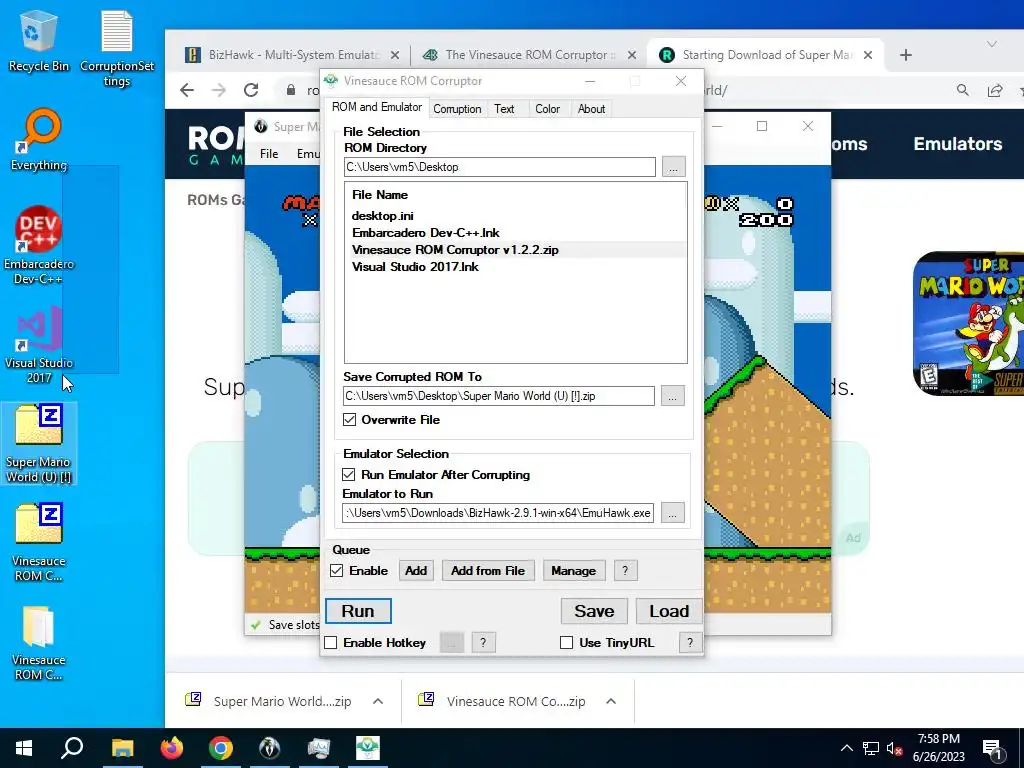Click the network tray icon

click(871, 748)
